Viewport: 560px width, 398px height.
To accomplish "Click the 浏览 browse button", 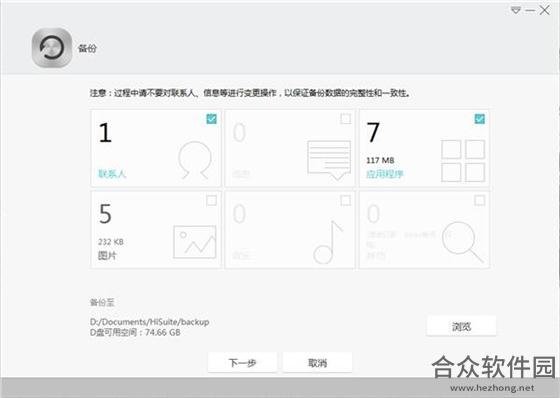I will click(x=461, y=326).
